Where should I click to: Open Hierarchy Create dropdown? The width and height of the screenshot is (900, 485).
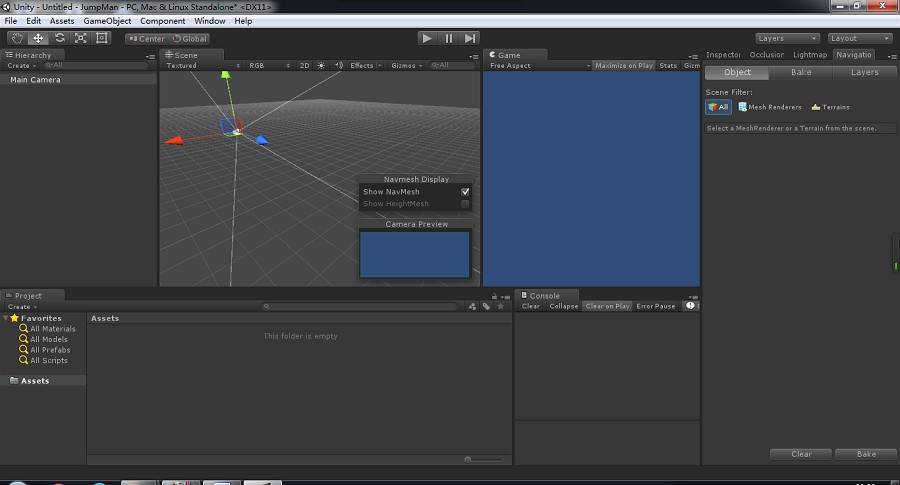click(22, 65)
